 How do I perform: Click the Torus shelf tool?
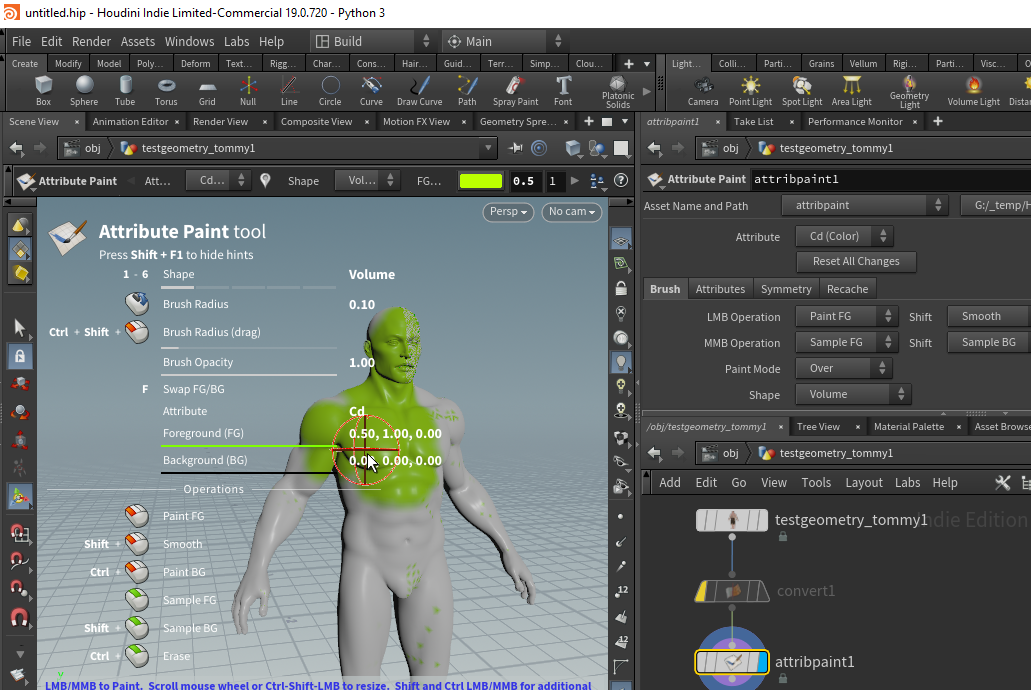[166, 91]
